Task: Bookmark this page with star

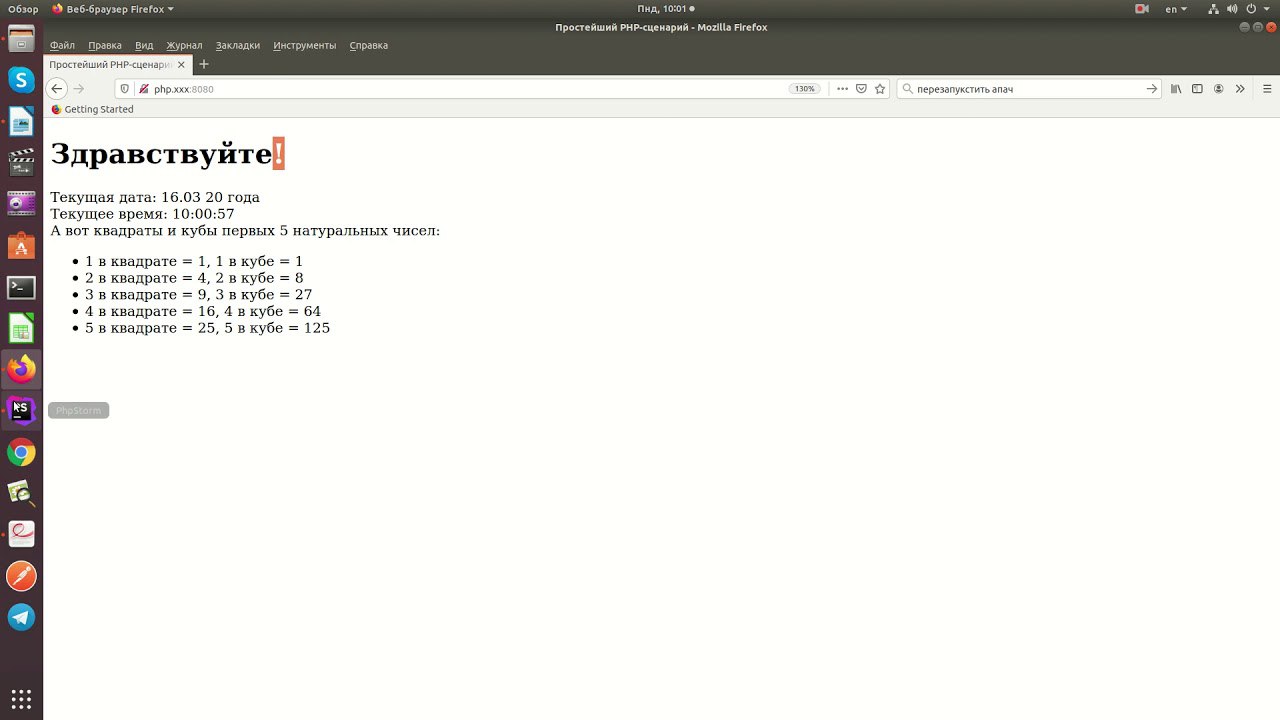Action: click(880, 89)
